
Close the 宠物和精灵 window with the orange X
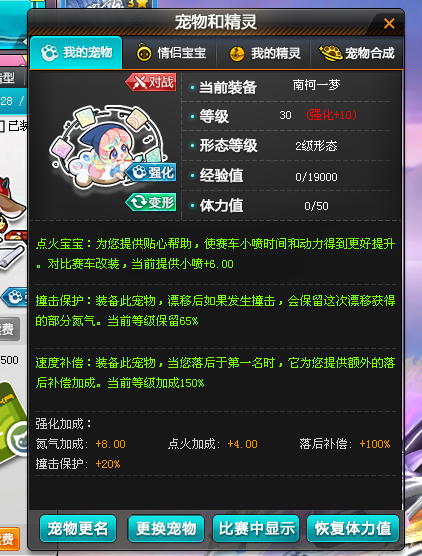pyautogui.click(x=389, y=23)
